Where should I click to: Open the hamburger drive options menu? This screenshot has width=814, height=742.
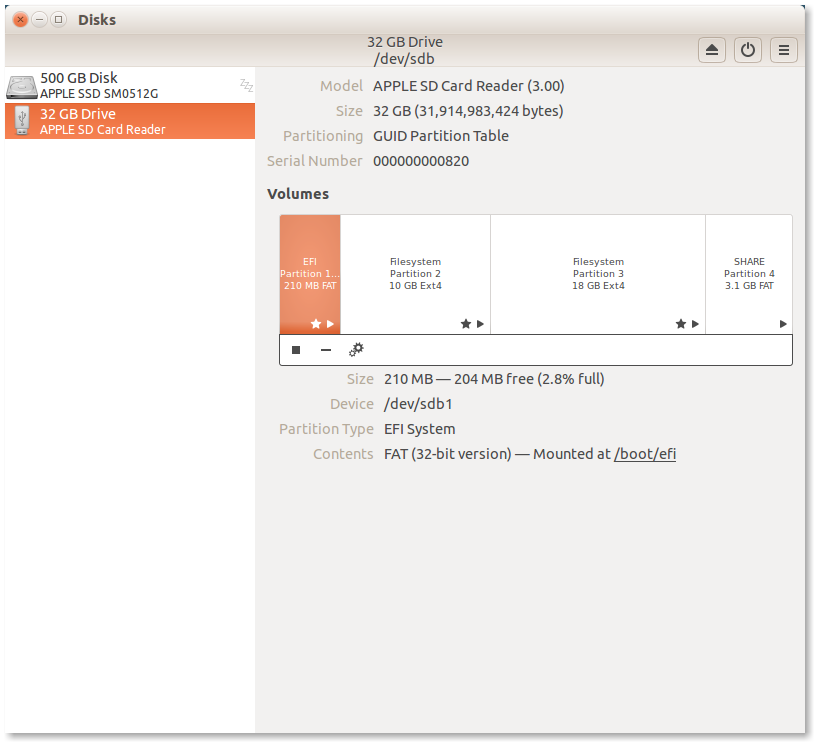(x=783, y=50)
